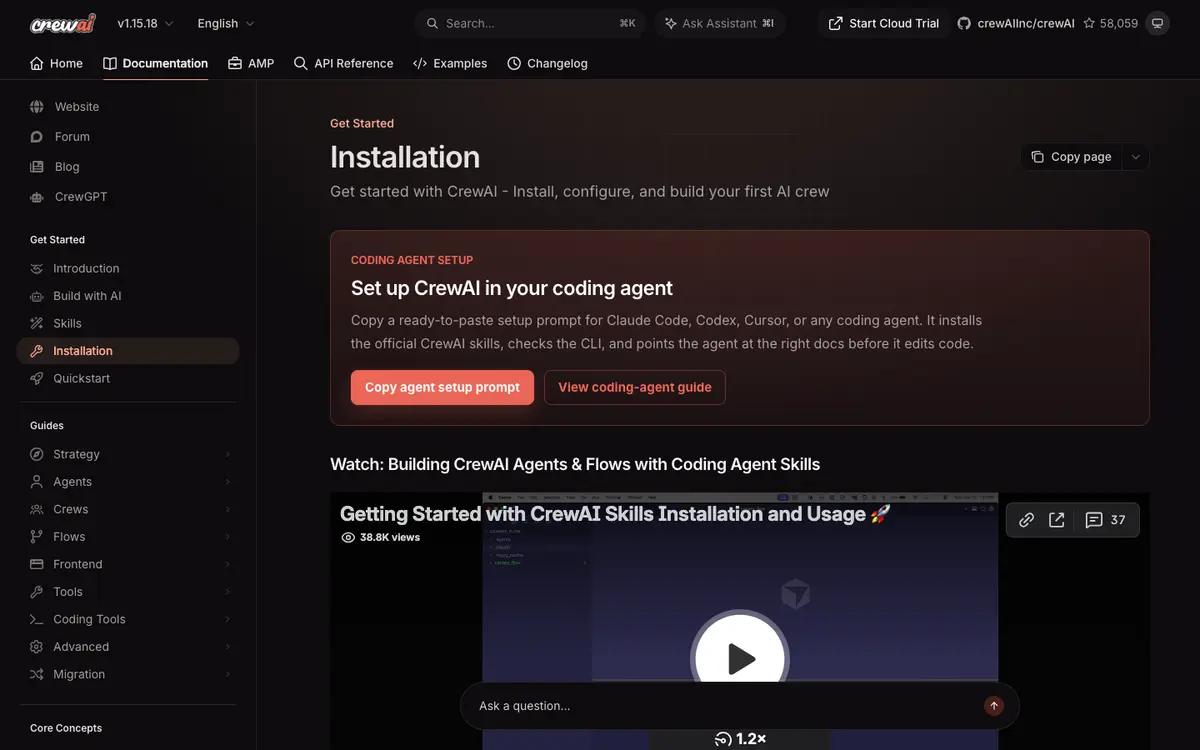Expand the Strategy chevron
The image size is (1200, 750).
click(228, 454)
